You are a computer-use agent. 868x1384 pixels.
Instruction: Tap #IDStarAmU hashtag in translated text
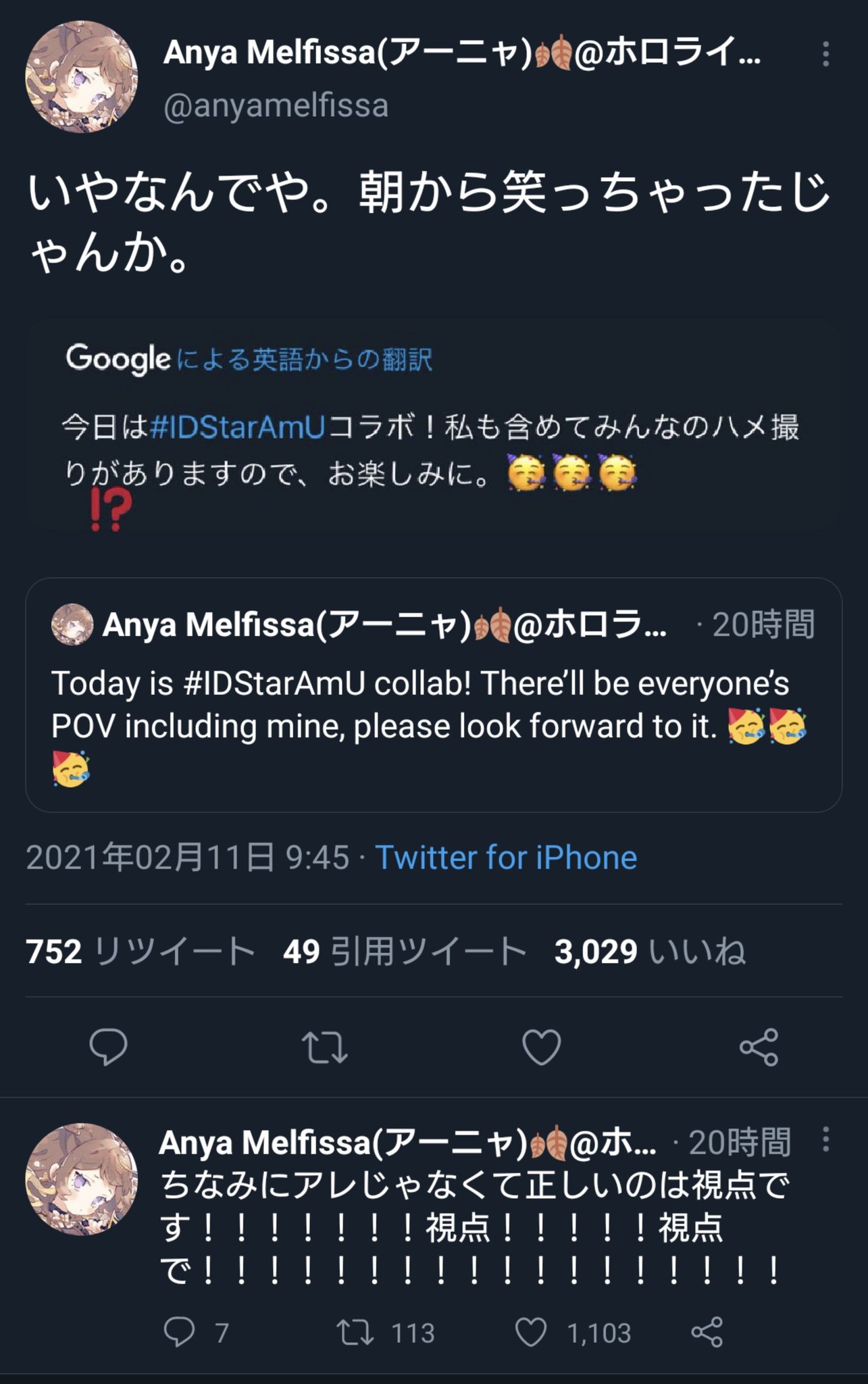point(237,428)
